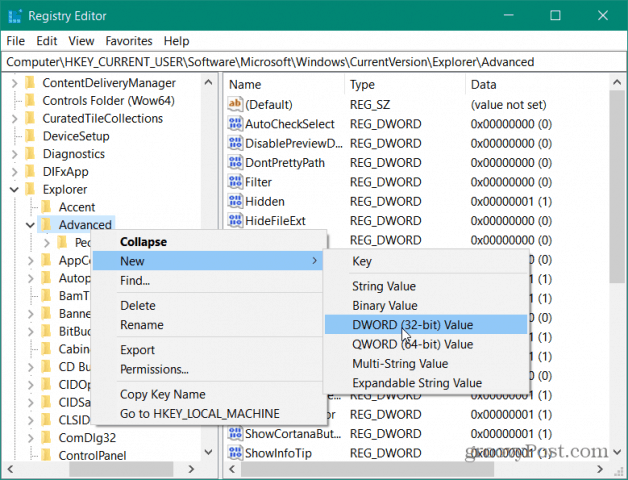This screenshot has height=480, width=628.
Task: Click the Registry Editor app icon in title bar
Action: coord(15,16)
